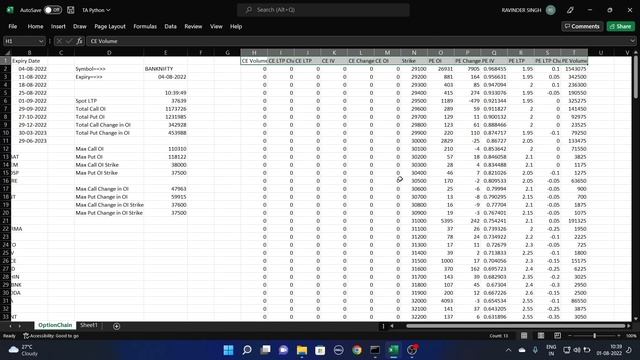Click the vertical scrollbar thumb

[636, 78]
